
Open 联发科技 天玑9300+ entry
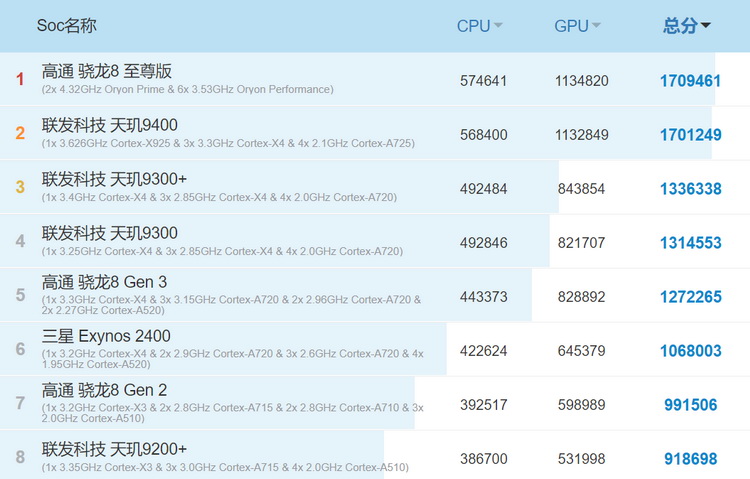click(x=114, y=179)
